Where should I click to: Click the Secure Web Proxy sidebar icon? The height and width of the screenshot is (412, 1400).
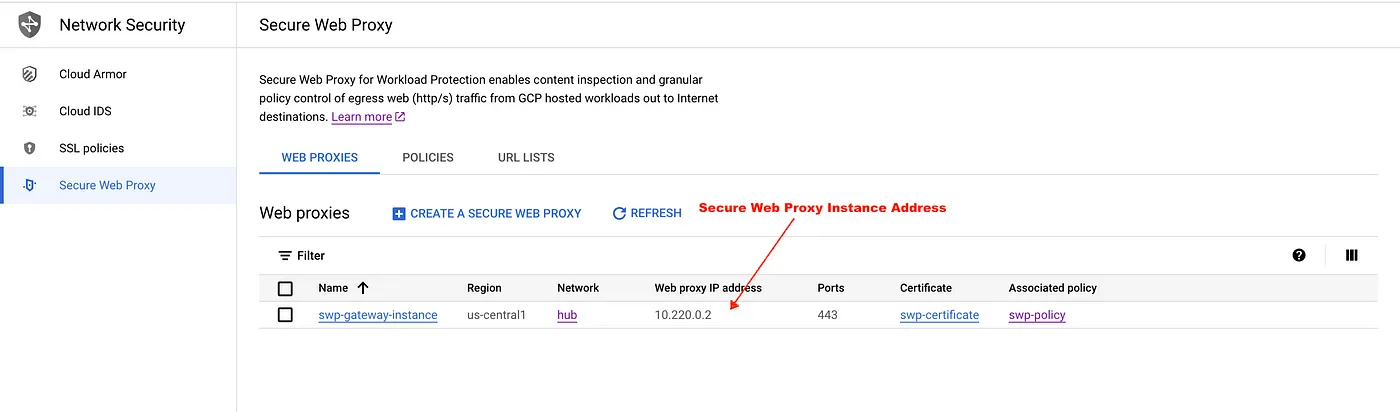[30, 185]
